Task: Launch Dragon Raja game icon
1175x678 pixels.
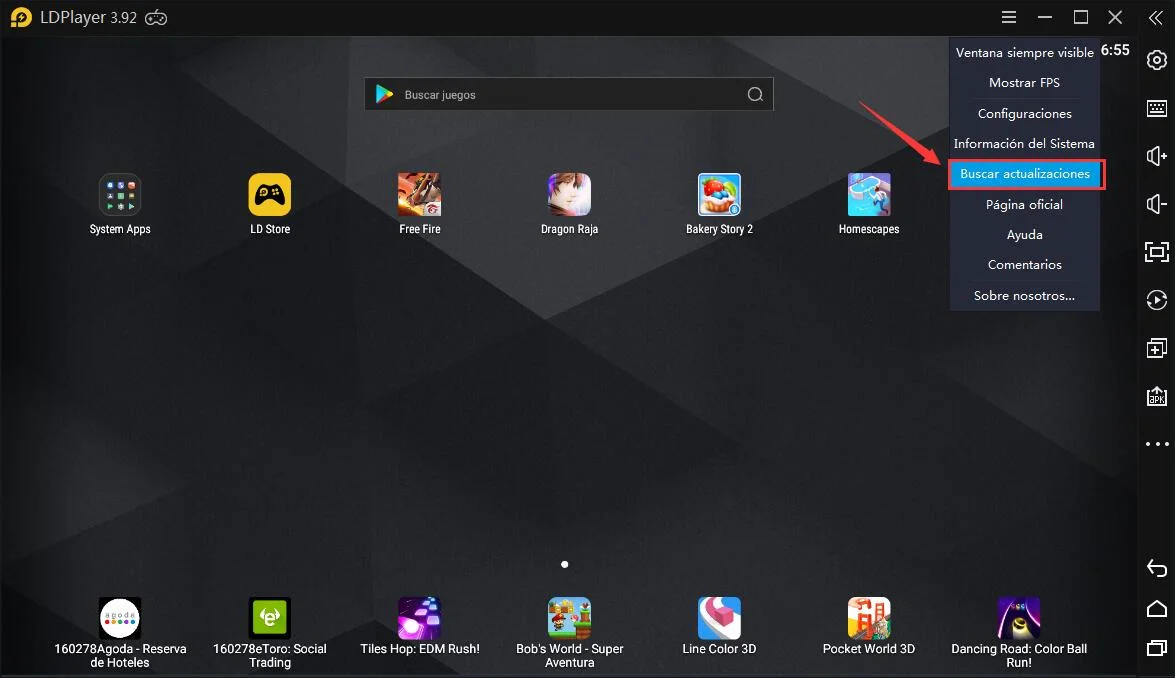Action: tap(570, 195)
